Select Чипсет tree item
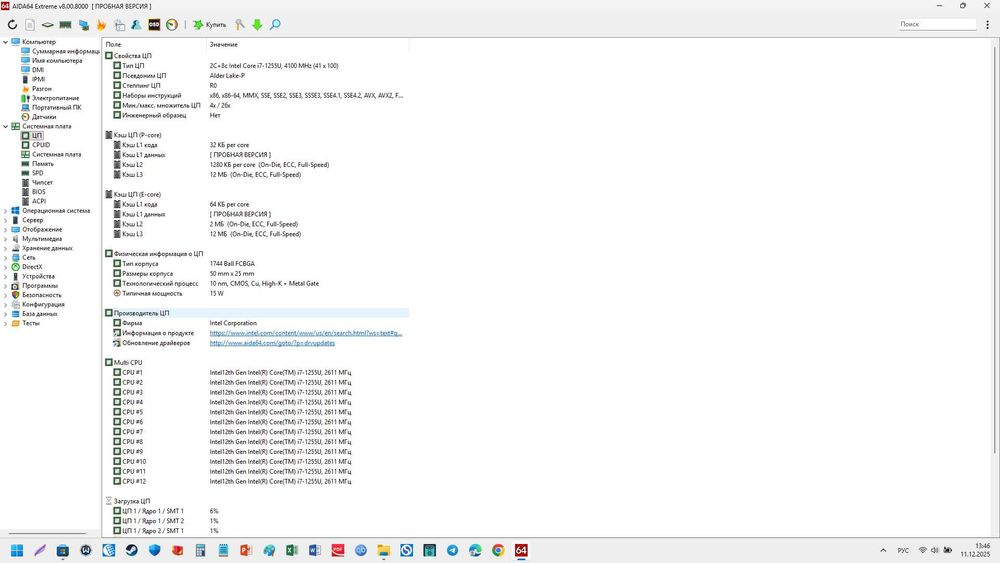The image size is (1000, 563). (43, 182)
